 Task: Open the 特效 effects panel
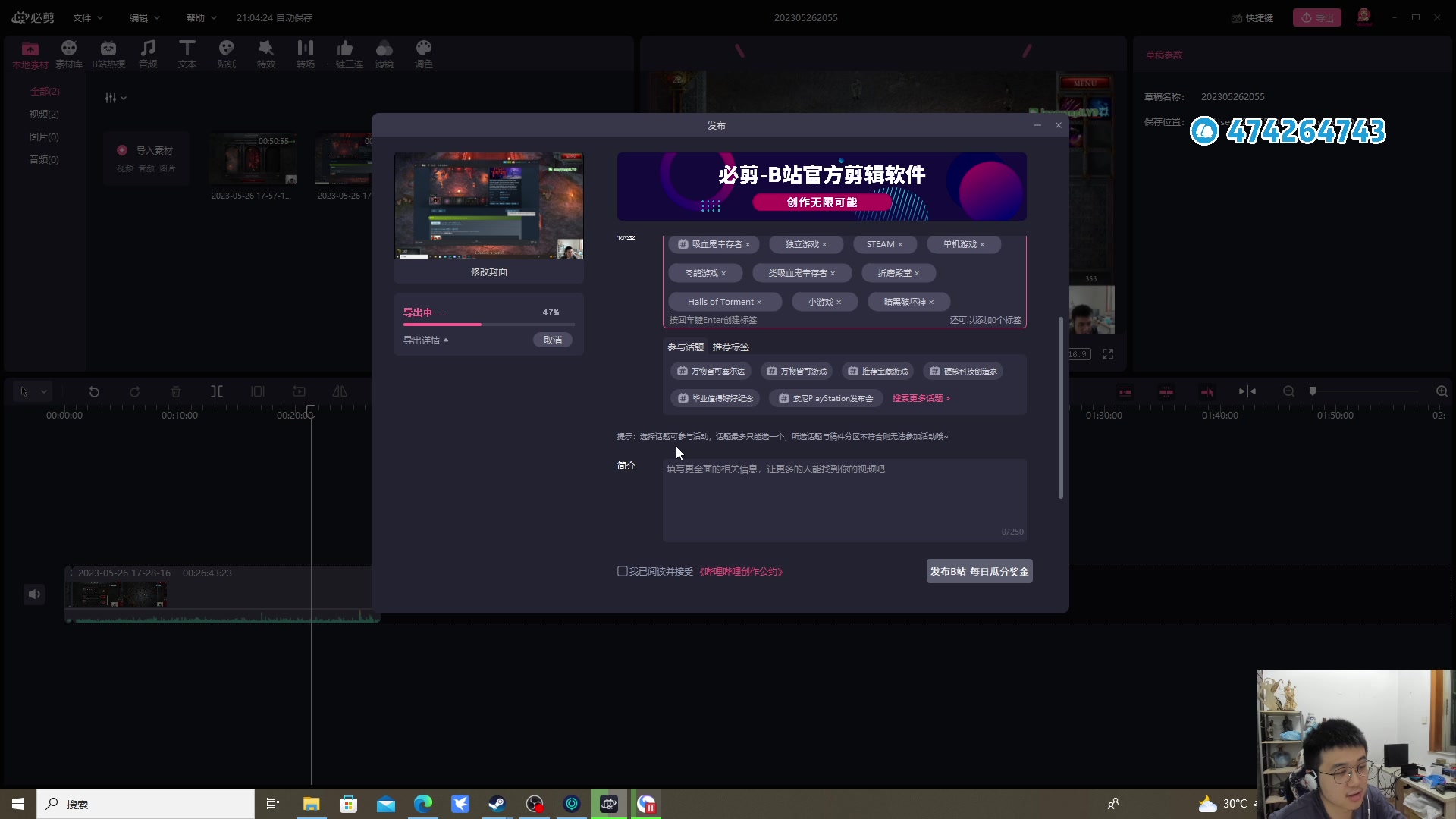point(266,55)
